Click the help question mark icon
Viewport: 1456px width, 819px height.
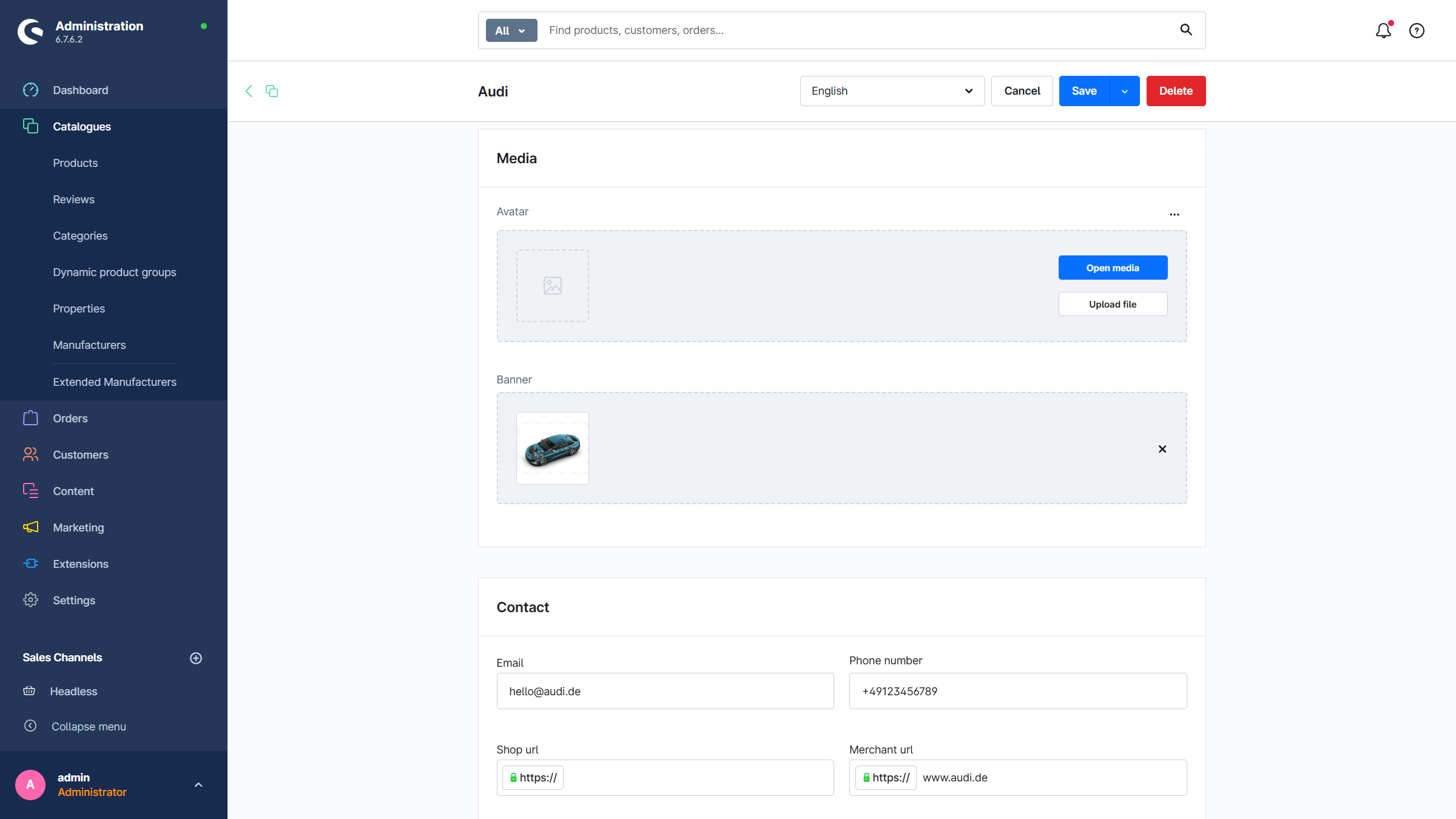click(x=1417, y=30)
